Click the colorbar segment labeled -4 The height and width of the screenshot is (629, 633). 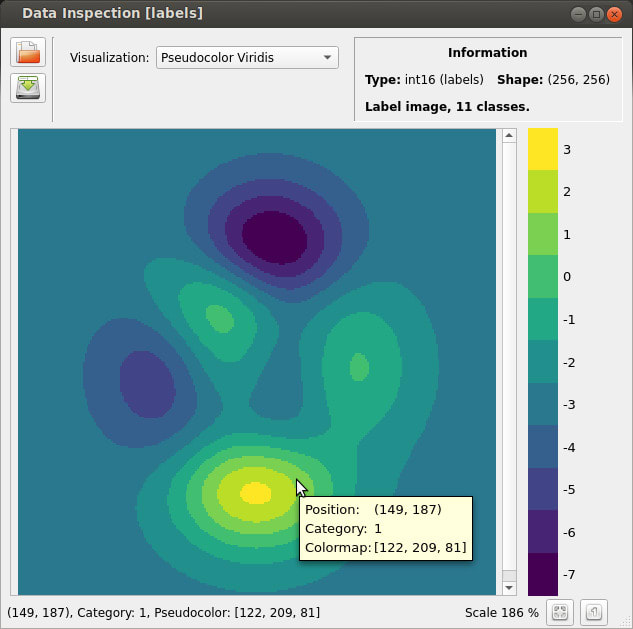click(x=543, y=447)
